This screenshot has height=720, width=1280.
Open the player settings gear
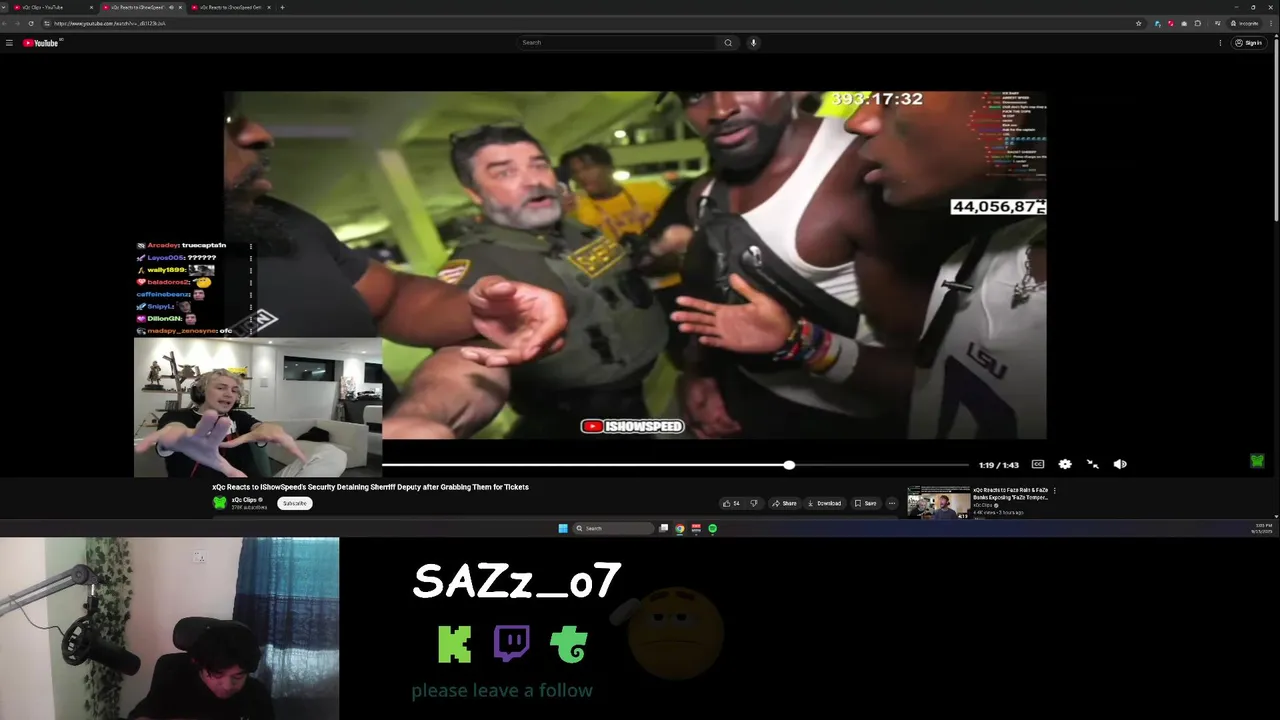click(x=1065, y=464)
